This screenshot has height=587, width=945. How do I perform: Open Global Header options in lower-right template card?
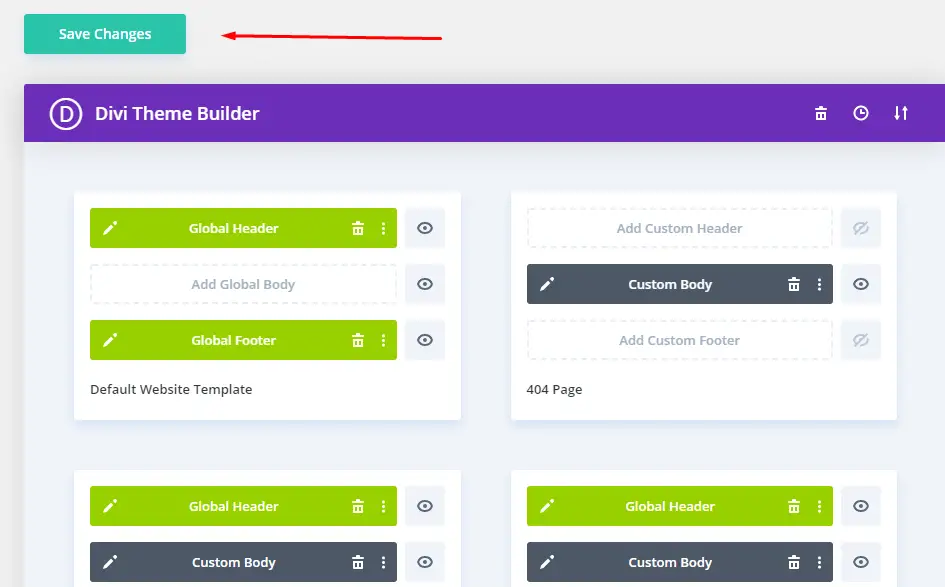[819, 506]
